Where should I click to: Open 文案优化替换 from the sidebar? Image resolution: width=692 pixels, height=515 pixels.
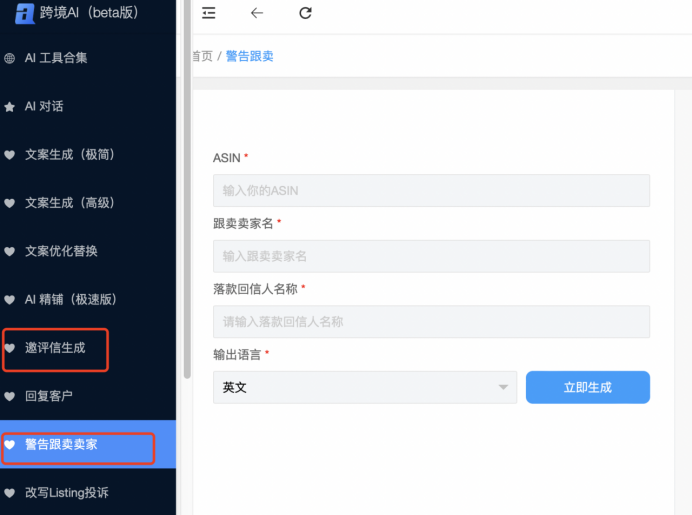click(x=61, y=251)
